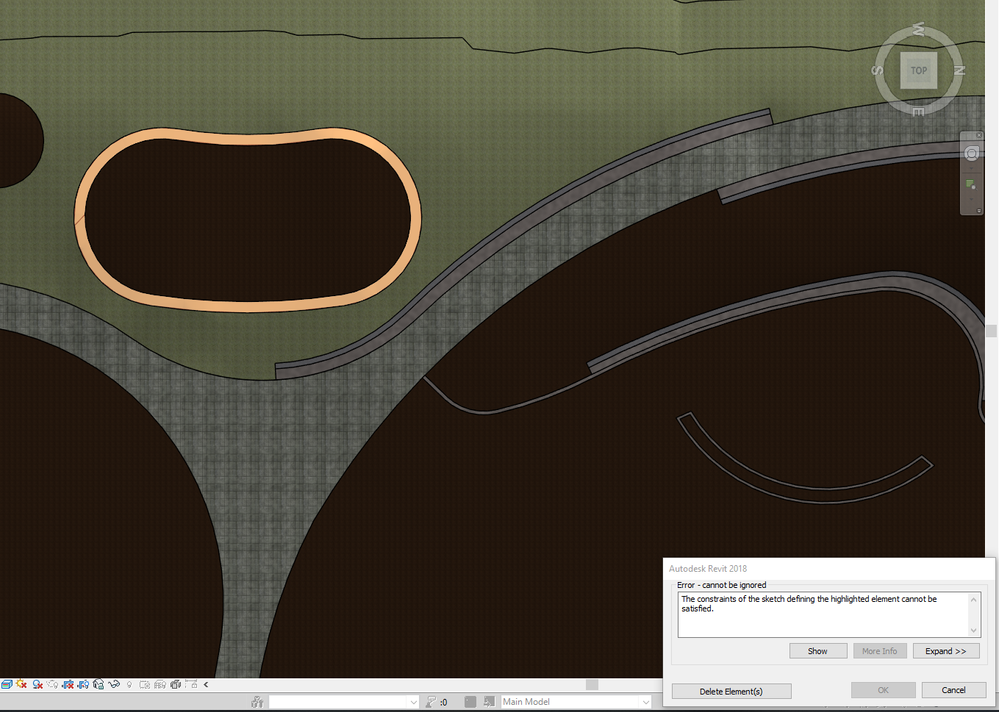Click the selection filter icon showing :0
This screenshot has height=712, width=999.
pyautogui.click(x=436, y=702)
